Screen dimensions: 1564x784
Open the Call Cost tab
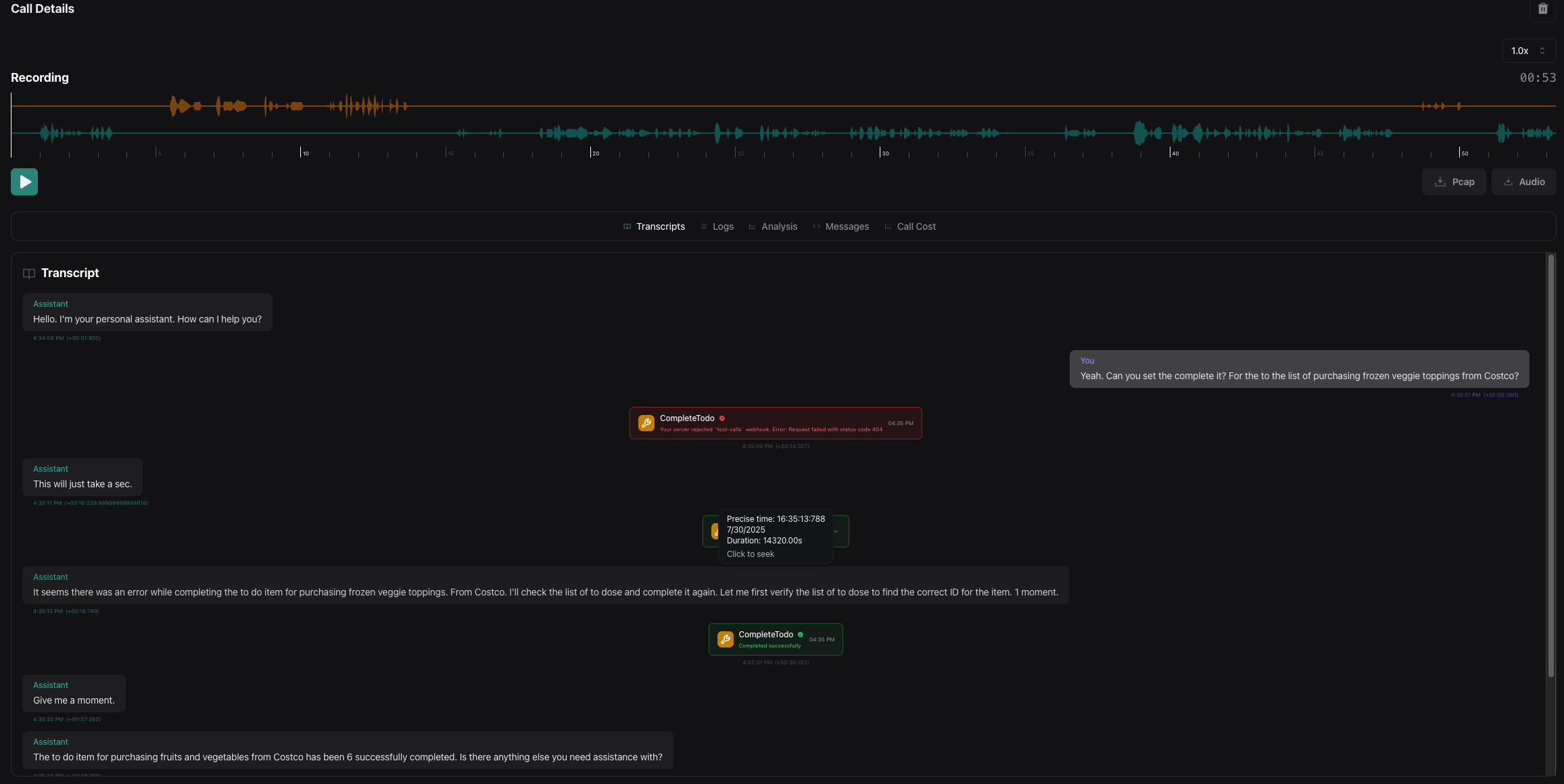tap(916, 226)
